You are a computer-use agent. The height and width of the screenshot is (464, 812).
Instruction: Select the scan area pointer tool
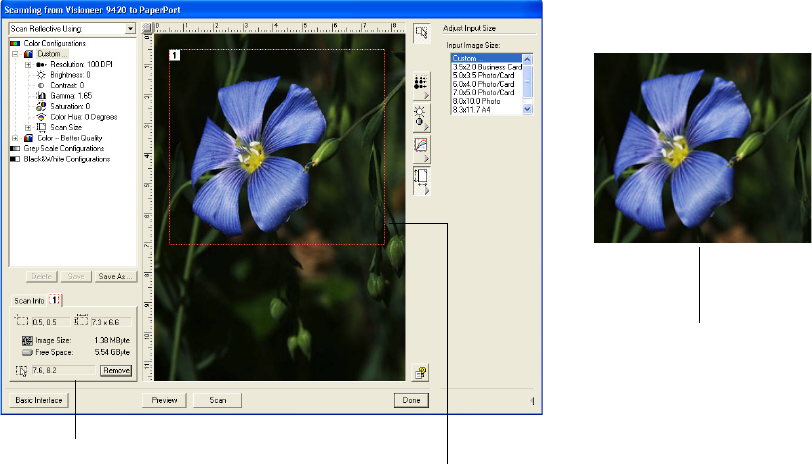[420, 35]
